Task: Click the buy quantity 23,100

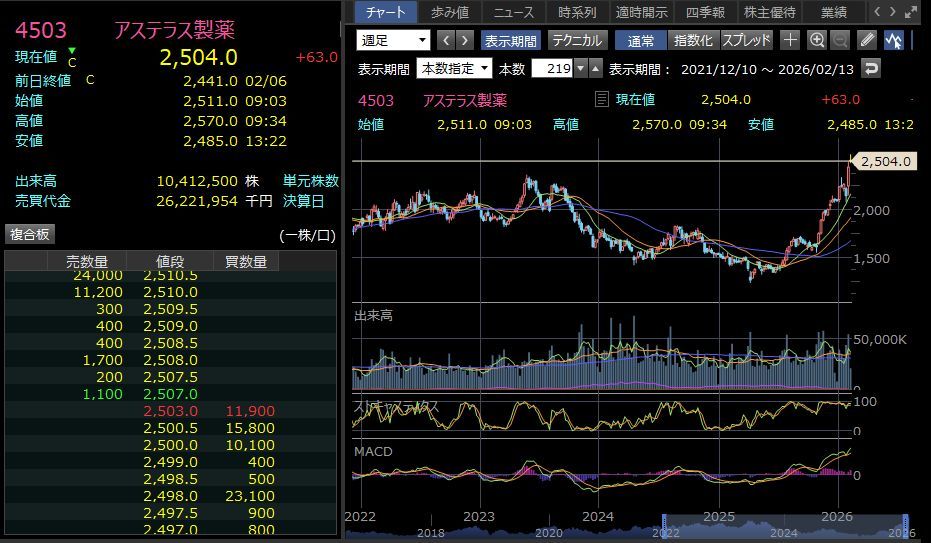Action: 250,496
